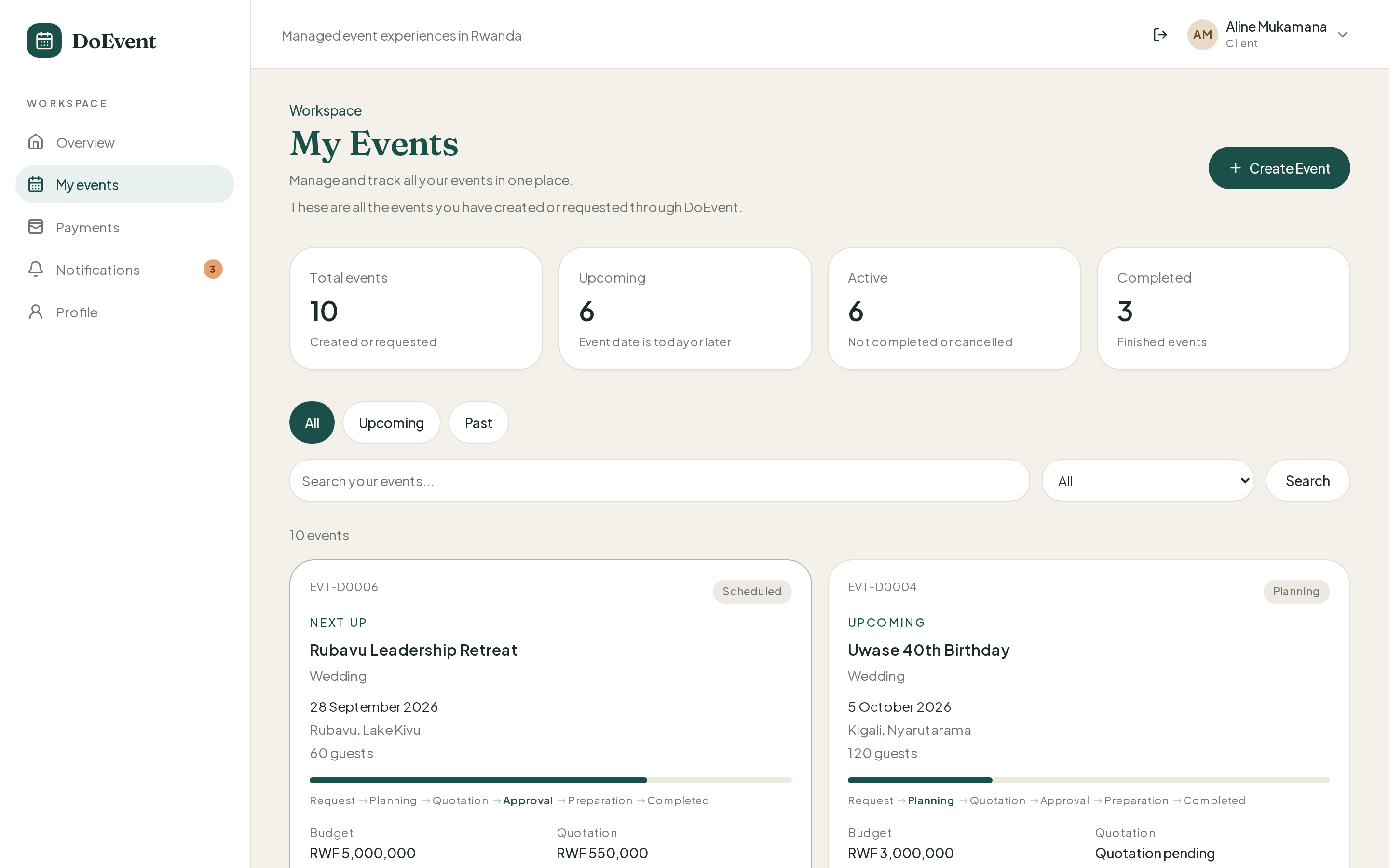Viewport: 1389px width, 868px height.
Task: Click the logout icon in header
Action: point(1160,35)
